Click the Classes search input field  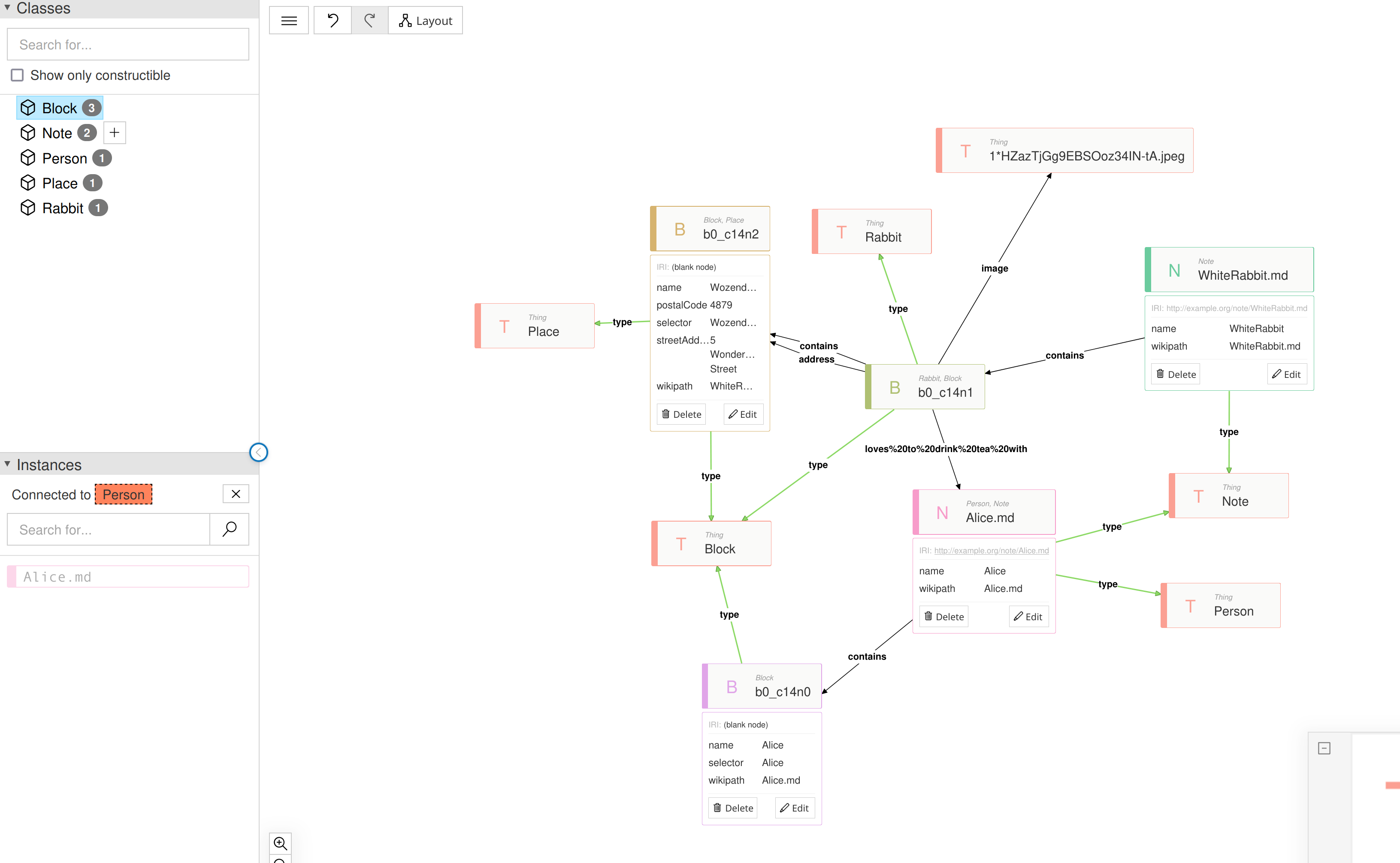click(128, 45)
